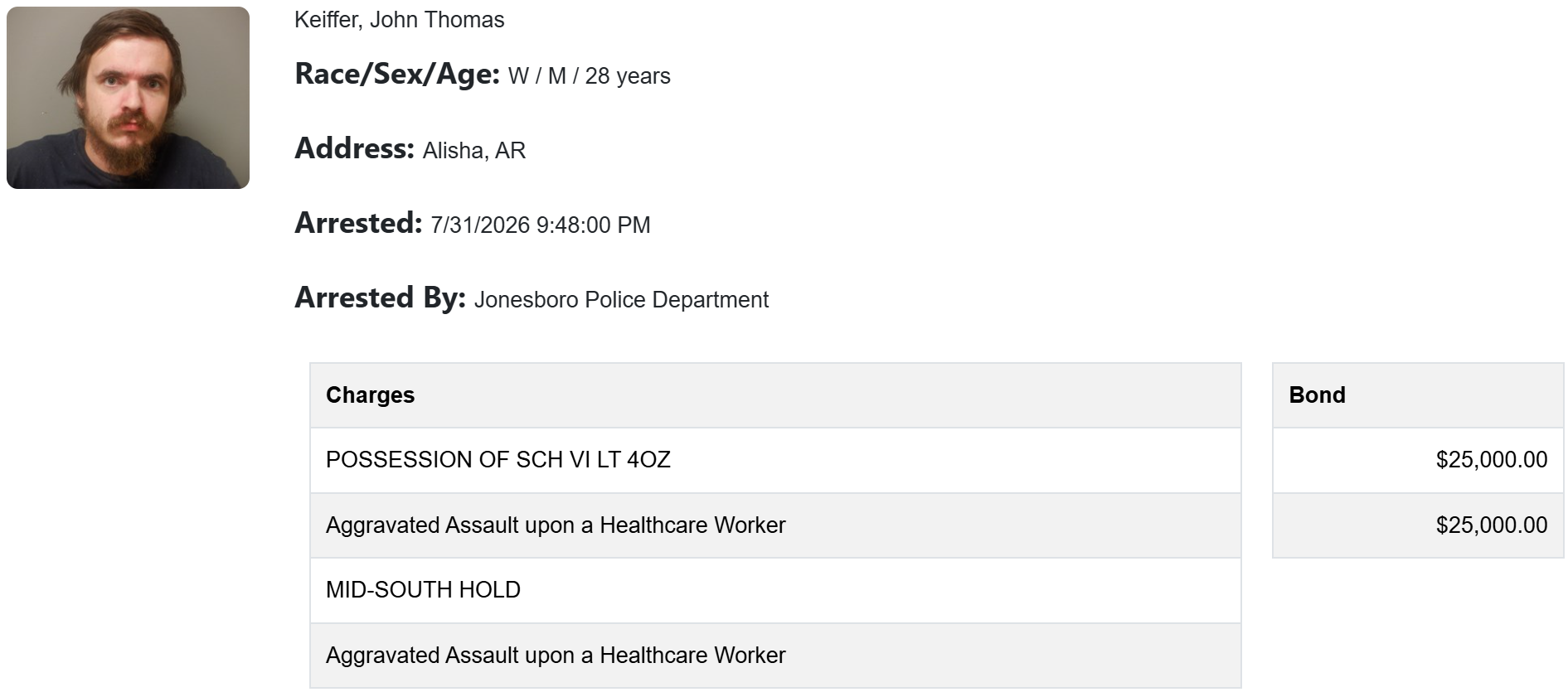This screenshot has height=692, width=1568.
Task: Select last Aggravated Assault upon Healthcare Worker row
Action: (x=775, y=656)
